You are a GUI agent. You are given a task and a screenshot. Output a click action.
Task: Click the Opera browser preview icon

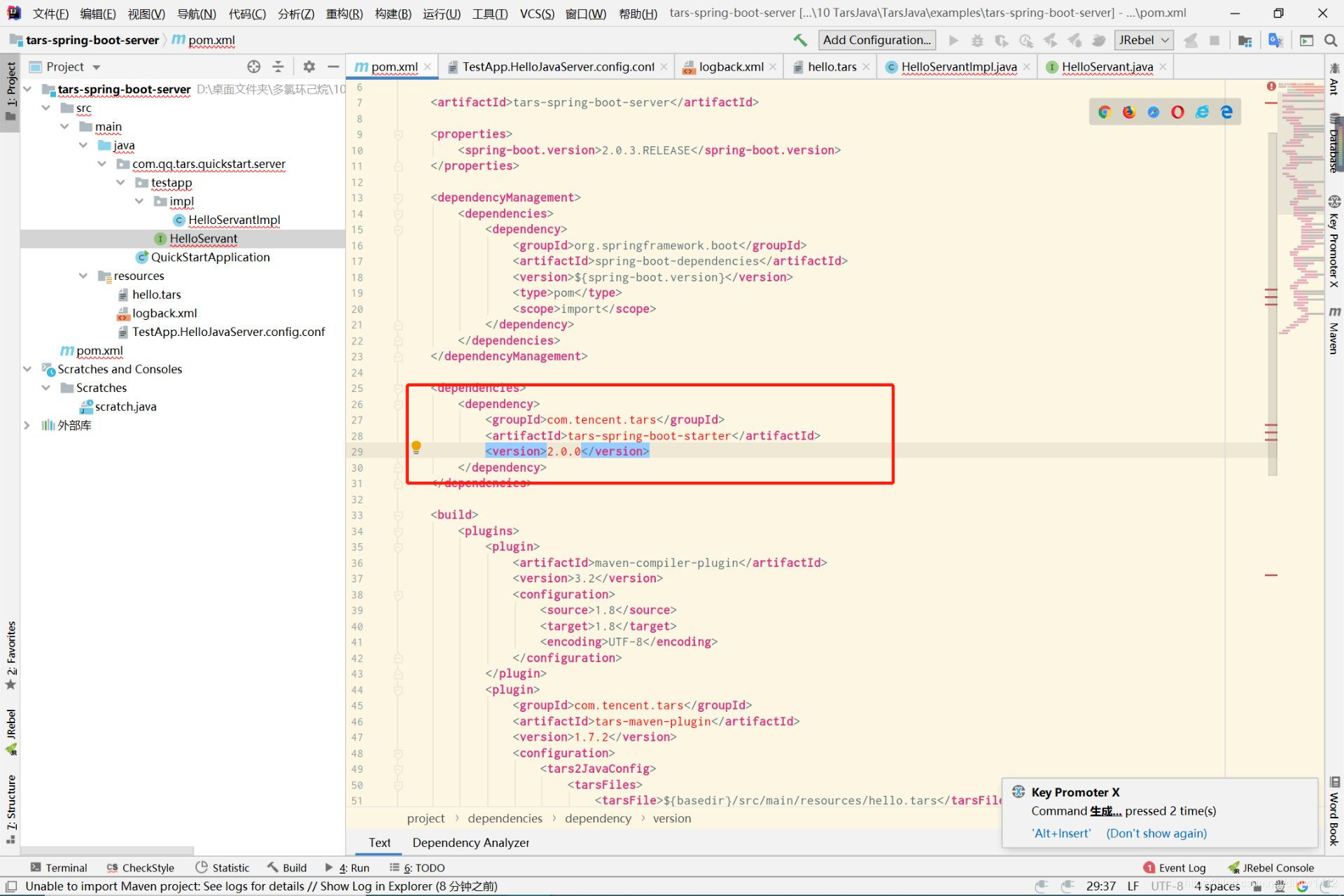(x=1177, y=112)
